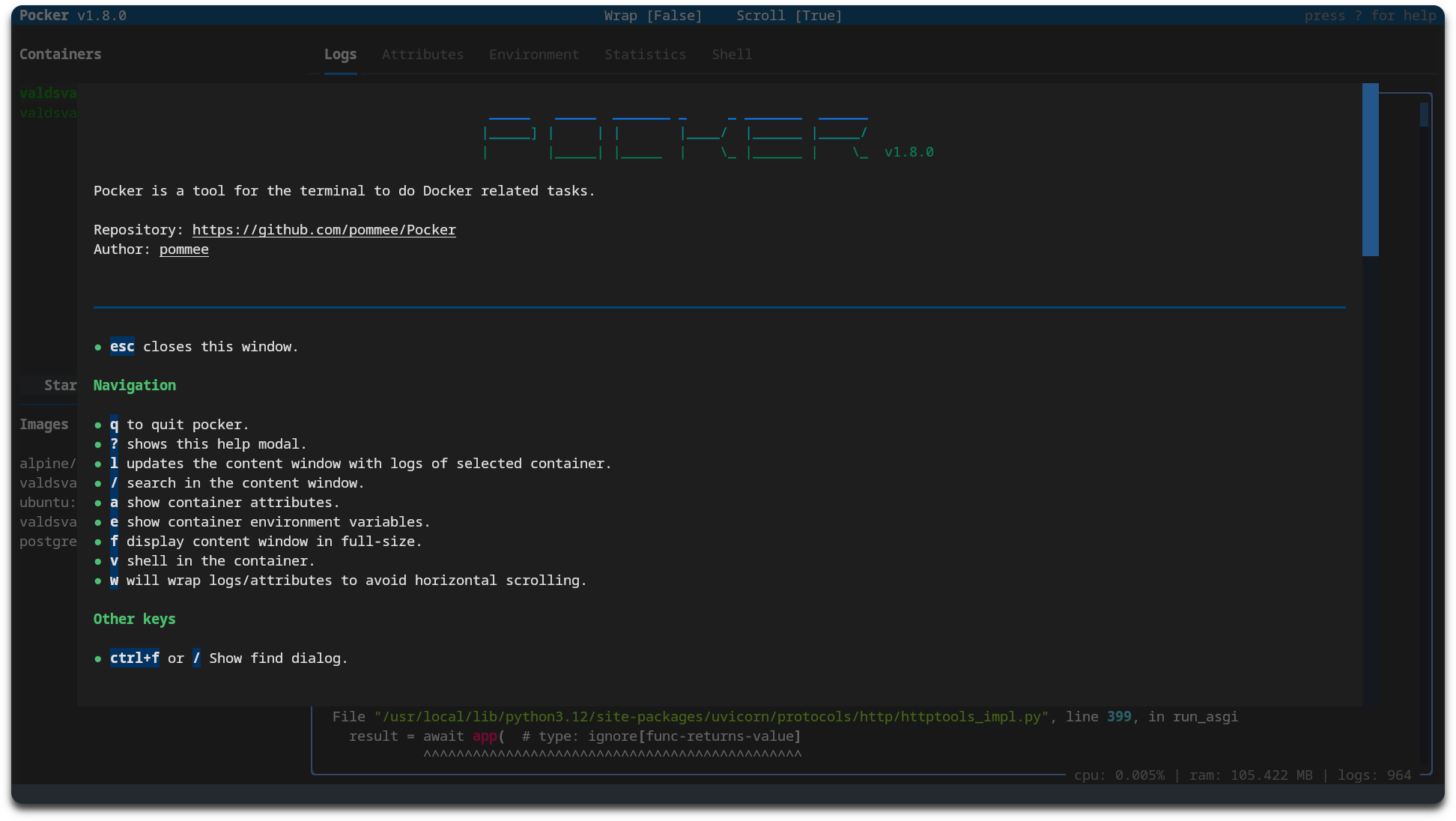Click the pommee author link

183,249
